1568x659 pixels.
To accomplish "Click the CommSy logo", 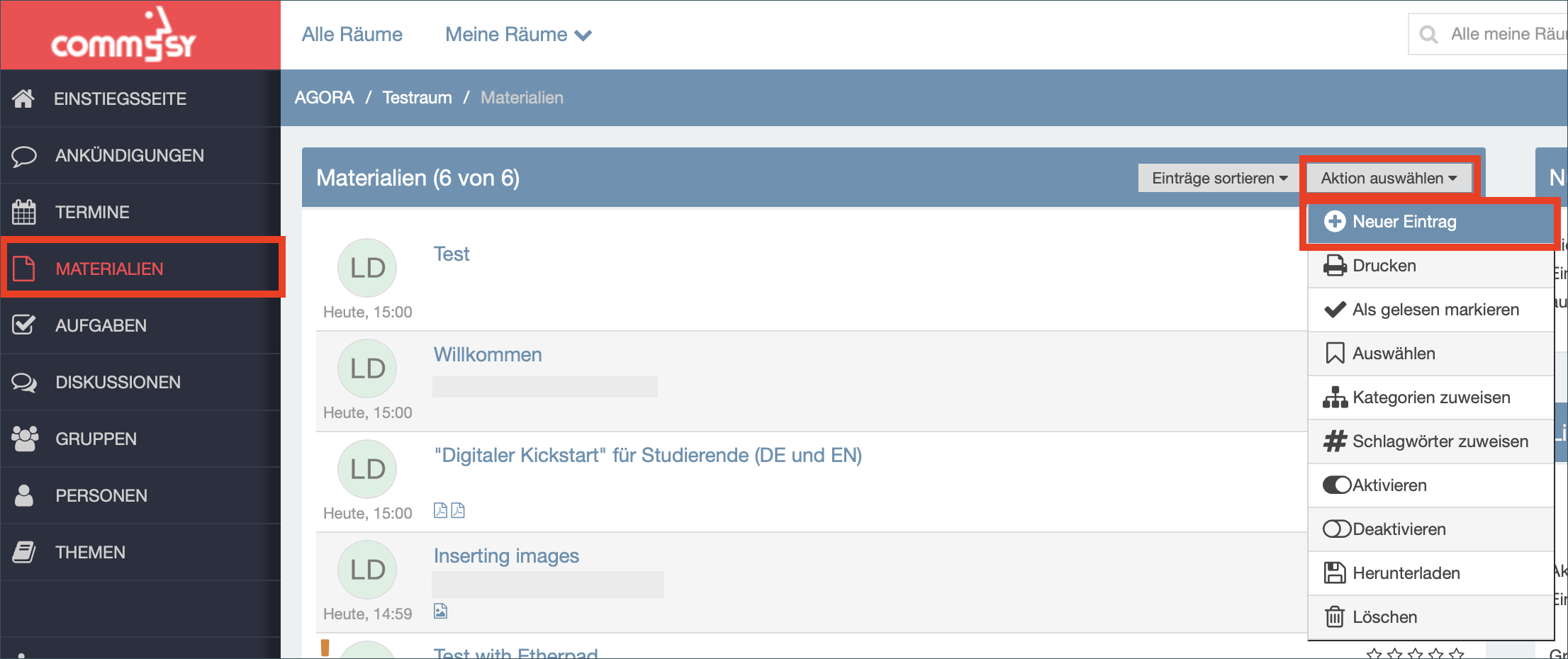I will pyautogui.click(x=123, y=35).
